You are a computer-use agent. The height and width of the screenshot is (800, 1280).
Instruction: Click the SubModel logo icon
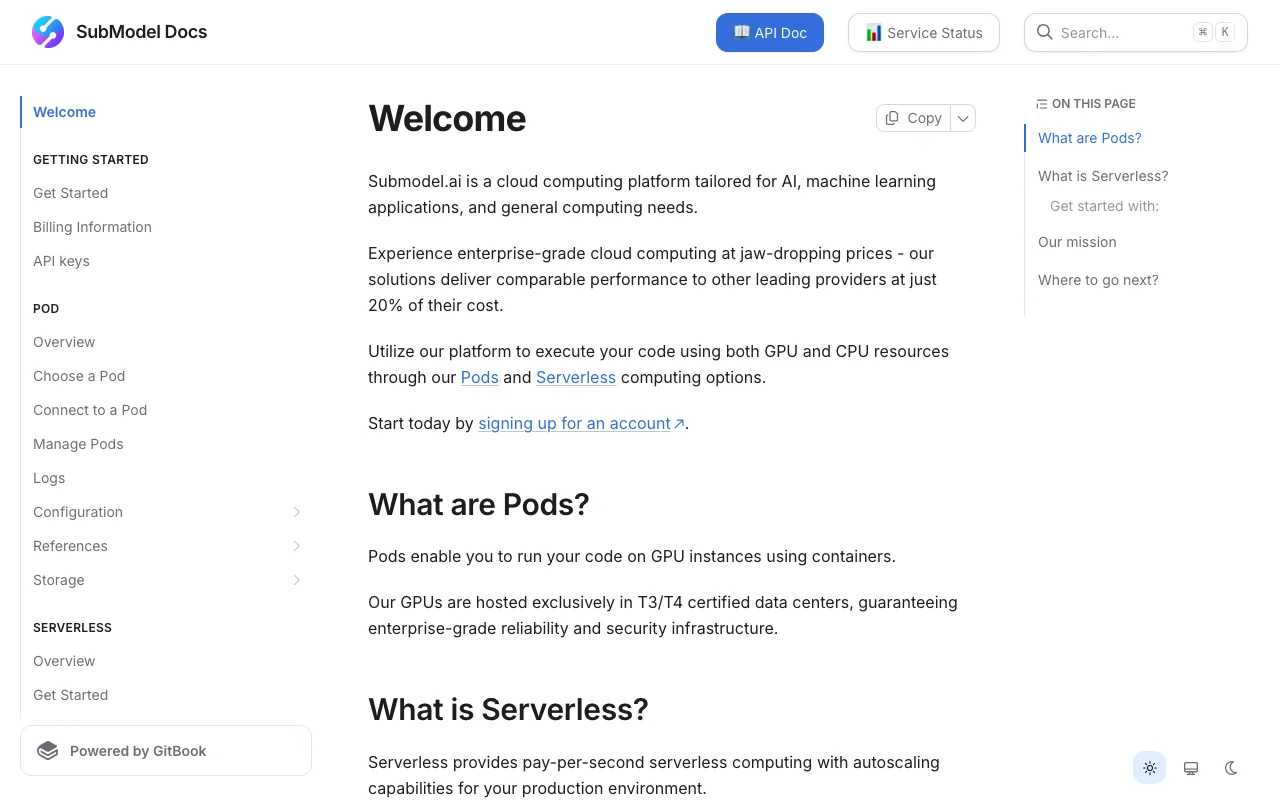click(48, 32)
